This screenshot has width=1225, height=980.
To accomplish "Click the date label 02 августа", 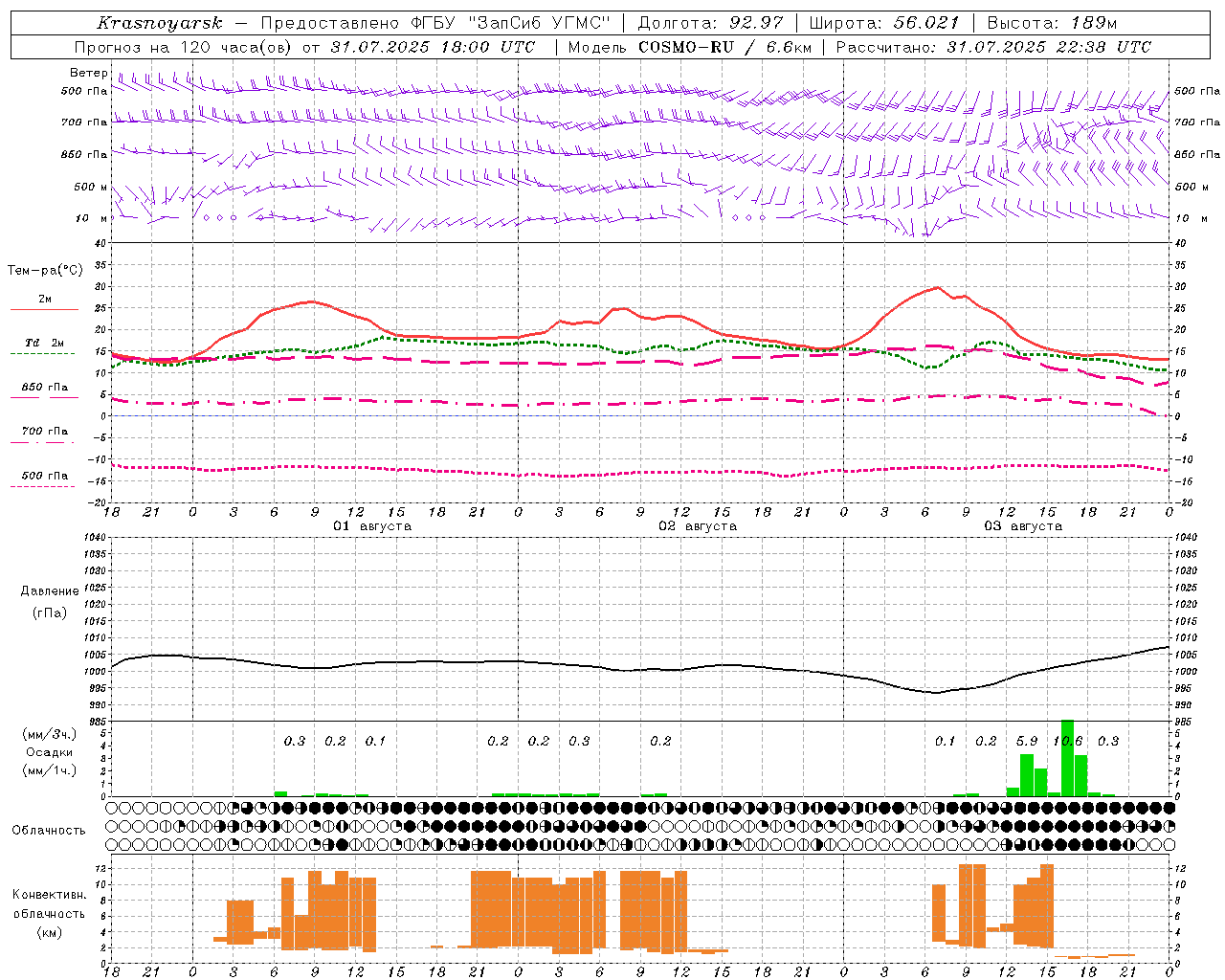I will pyautogui.click(x=698, y=526).
